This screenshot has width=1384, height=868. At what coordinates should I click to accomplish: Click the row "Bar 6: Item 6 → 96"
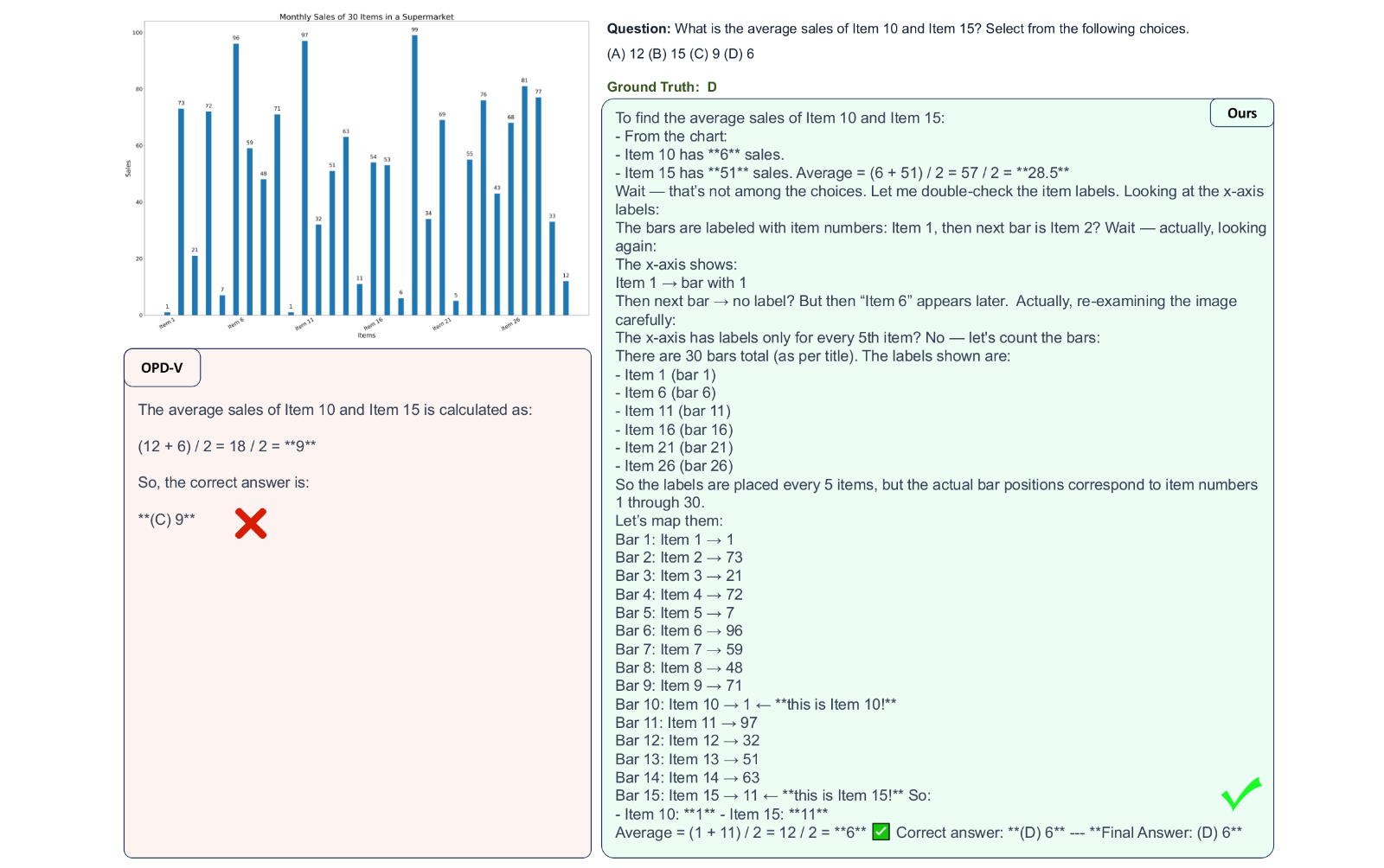click(x=679, y=631)
